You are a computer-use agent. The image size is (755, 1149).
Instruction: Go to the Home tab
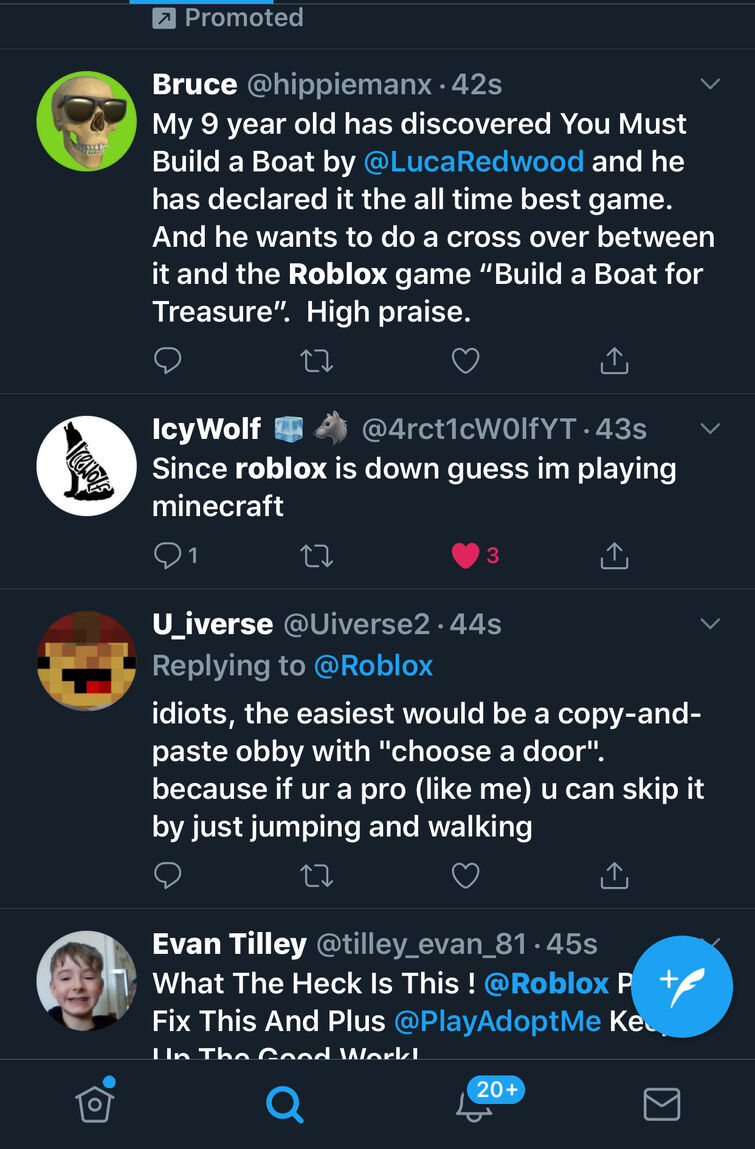[x=95, y=1102]
